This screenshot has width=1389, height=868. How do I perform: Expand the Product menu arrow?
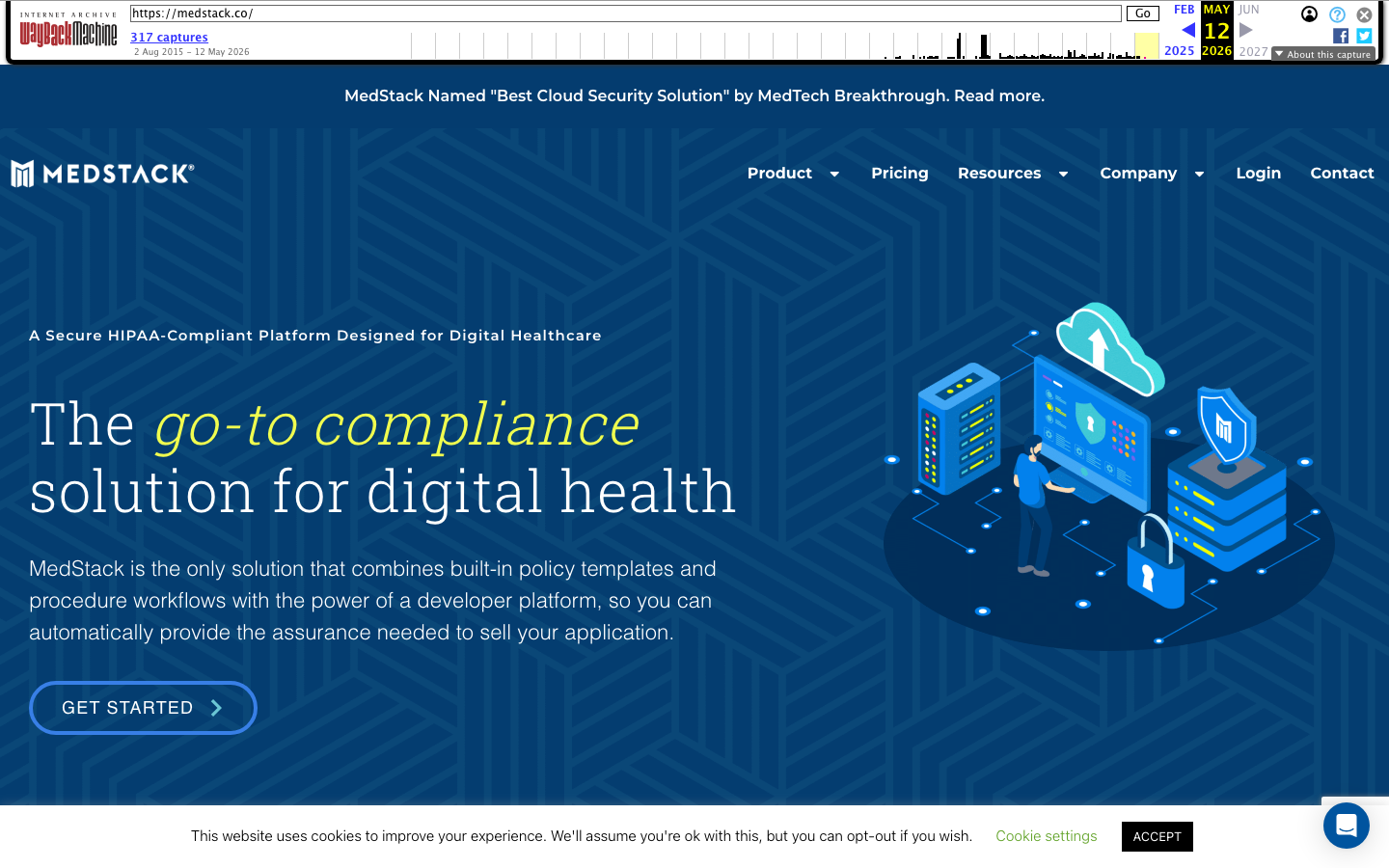pyautogui.click(x=834, y=175)
